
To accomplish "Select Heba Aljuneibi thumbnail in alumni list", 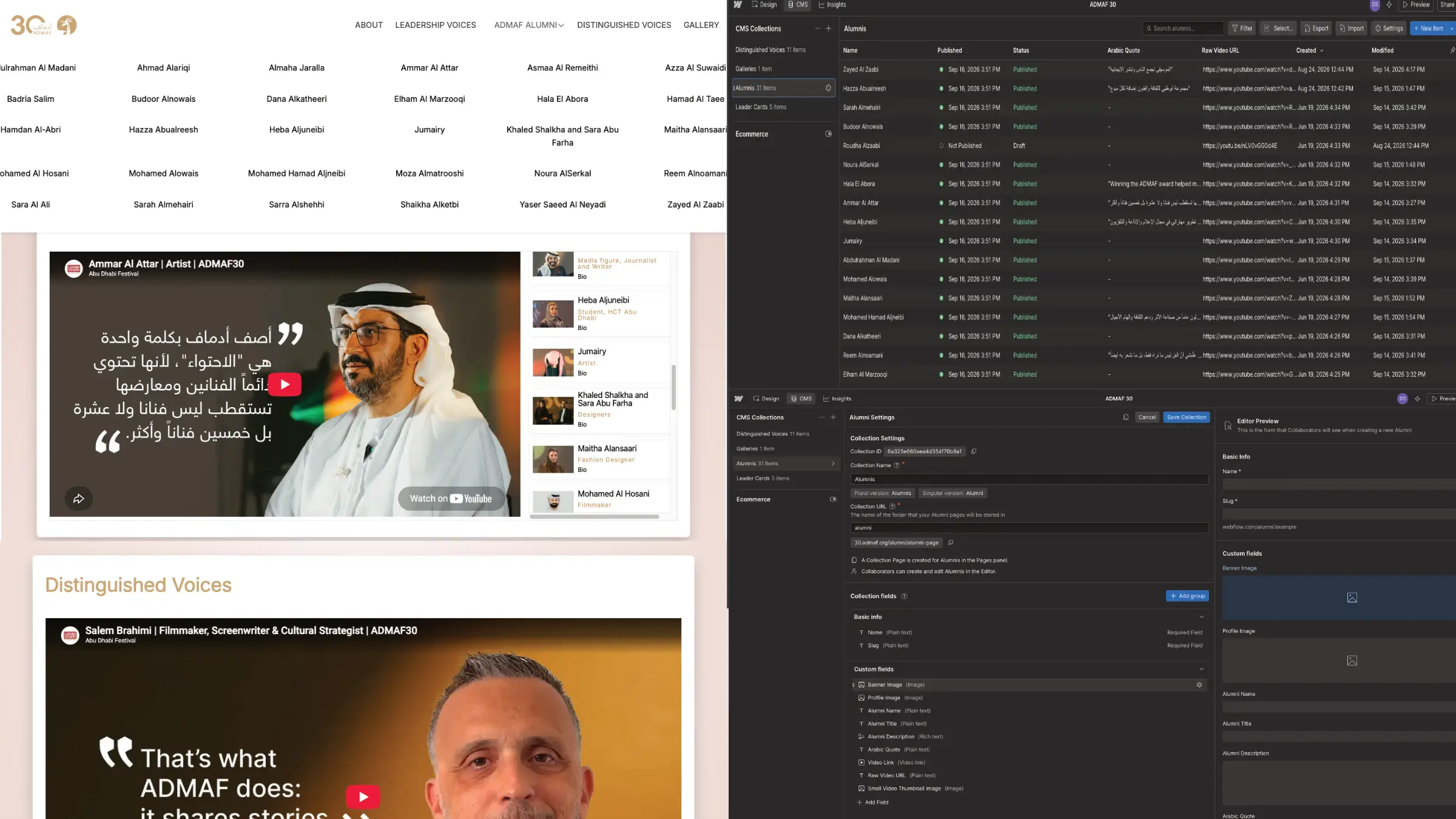I will (553, 315).
